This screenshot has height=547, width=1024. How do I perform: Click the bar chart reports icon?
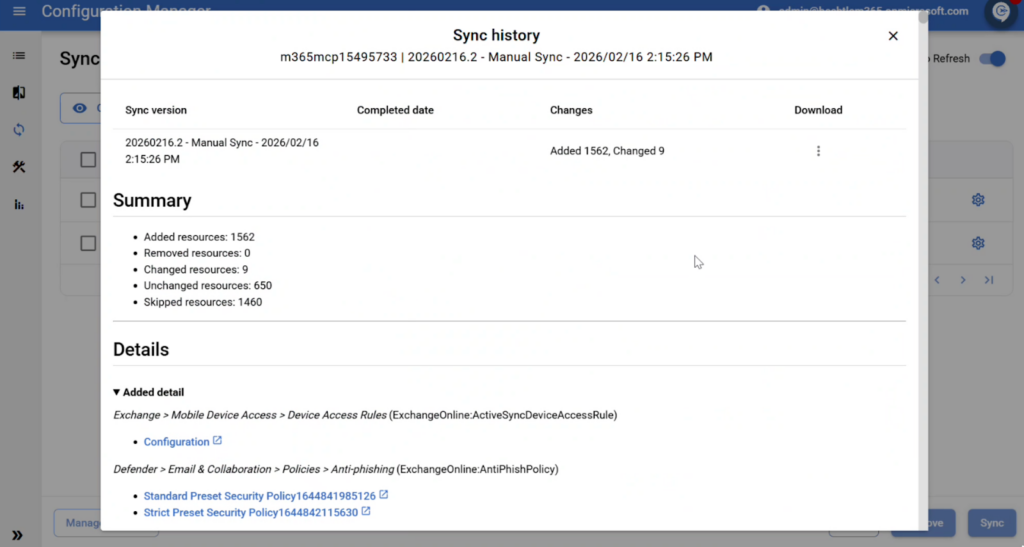[19, 204]
